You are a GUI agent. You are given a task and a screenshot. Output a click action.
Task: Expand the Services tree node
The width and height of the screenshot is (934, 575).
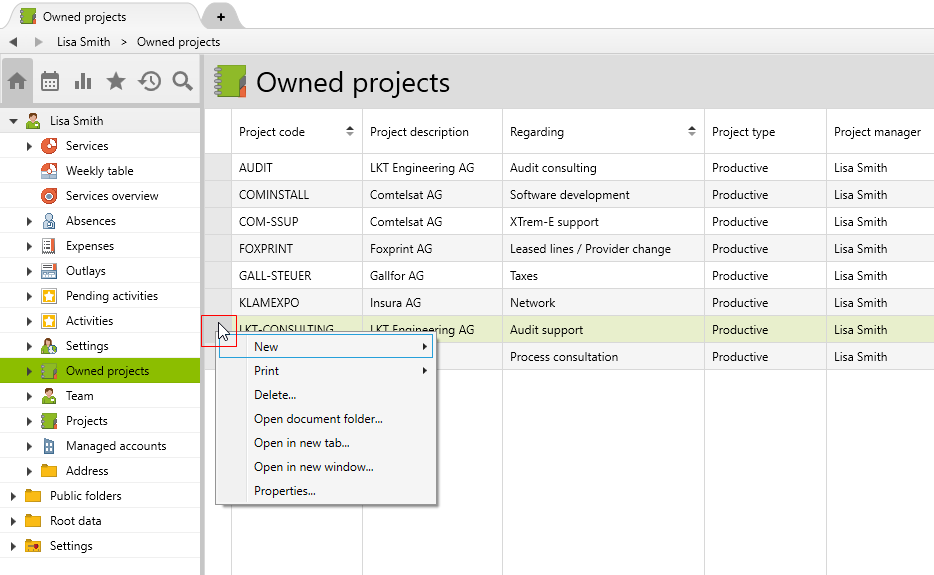(30, 146)
